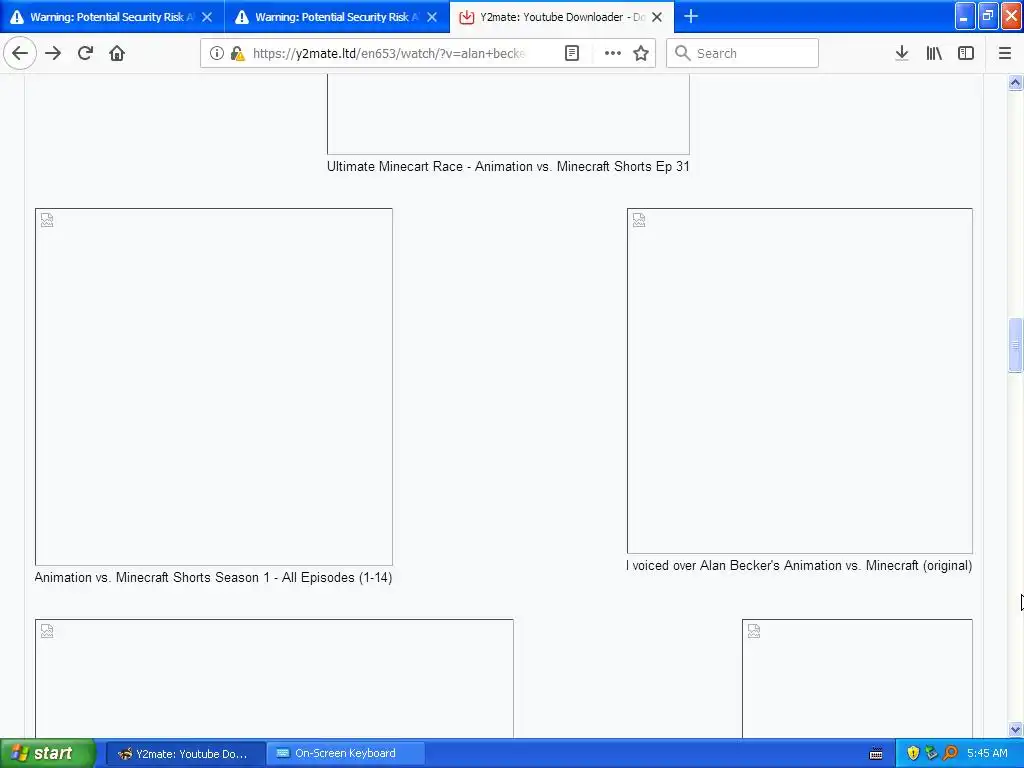Viewport: 1024px width, 768px height.
Task: Toggle Reader View for this page
Action: [572, 53]
